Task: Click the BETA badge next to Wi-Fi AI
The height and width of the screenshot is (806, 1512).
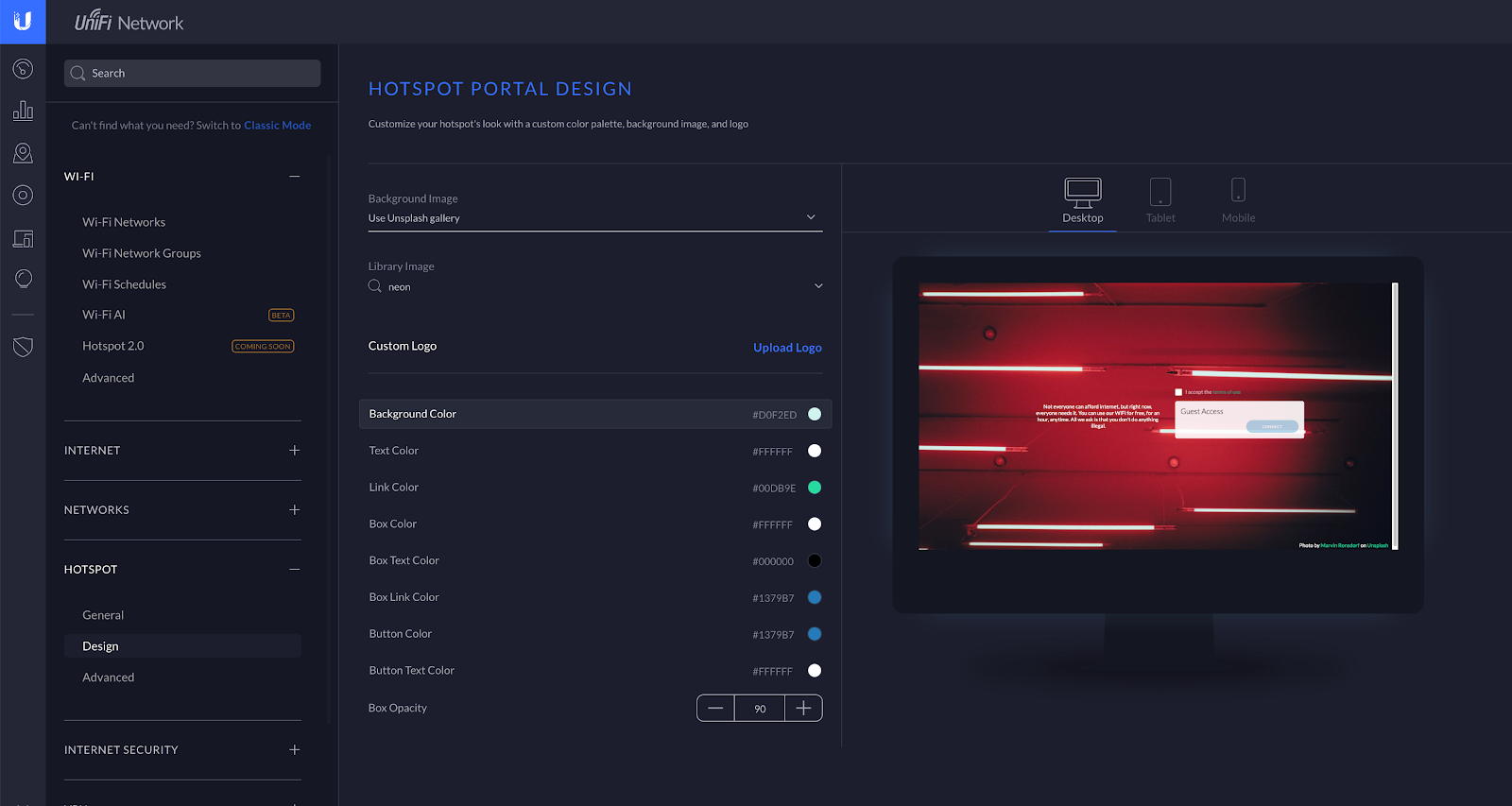Action: (282, 316)
